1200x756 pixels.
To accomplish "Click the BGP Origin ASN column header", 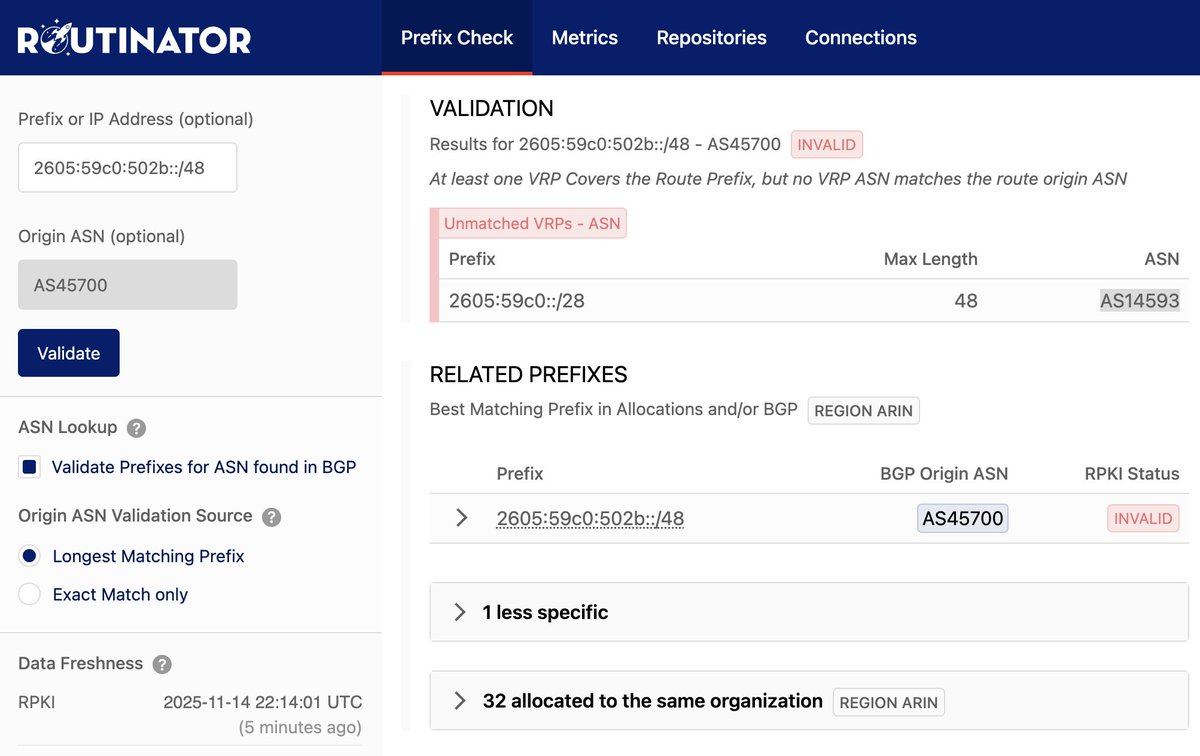I will (944, 473).
